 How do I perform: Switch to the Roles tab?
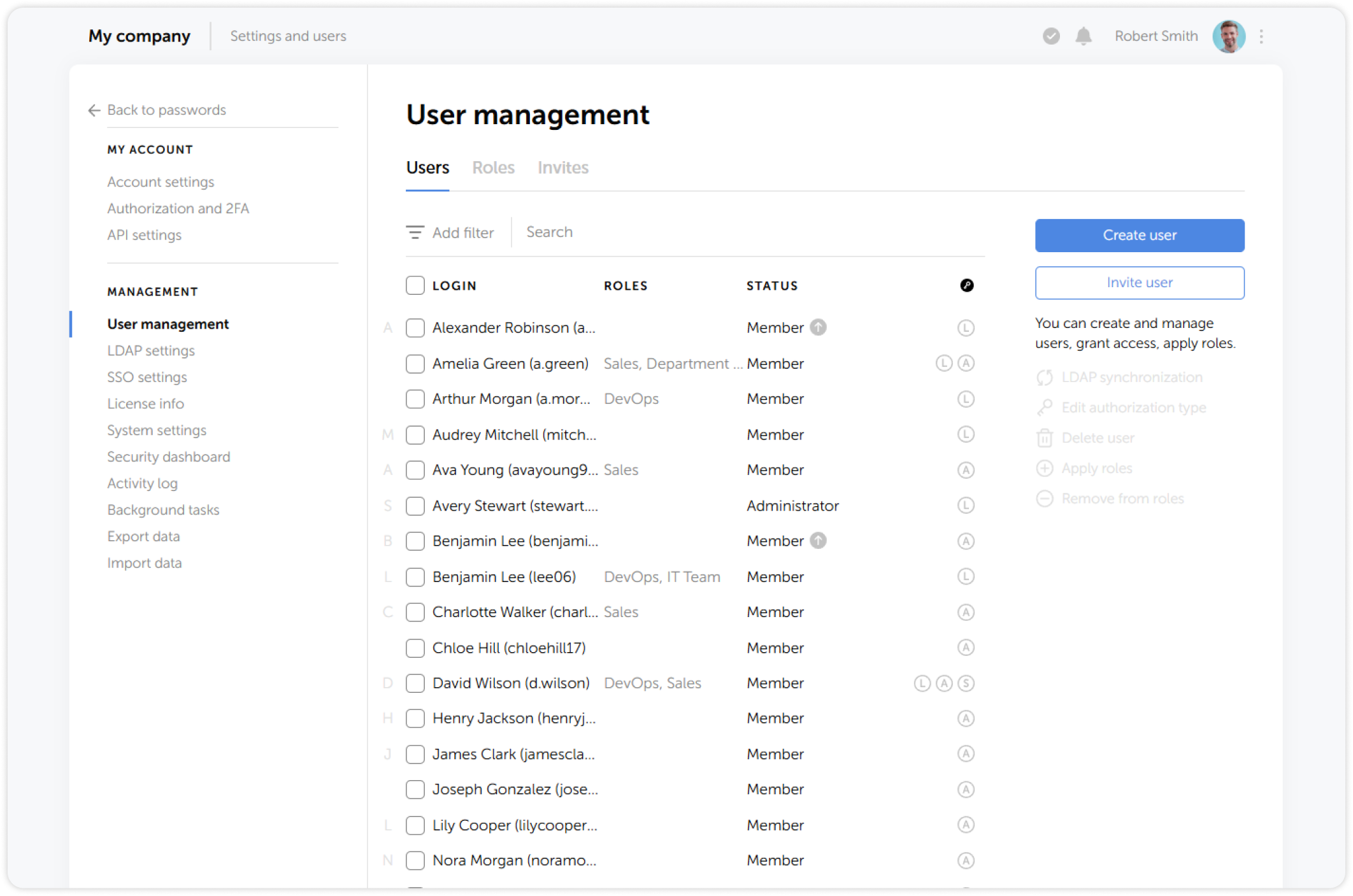pyautogui.click(x=493, y=167)
